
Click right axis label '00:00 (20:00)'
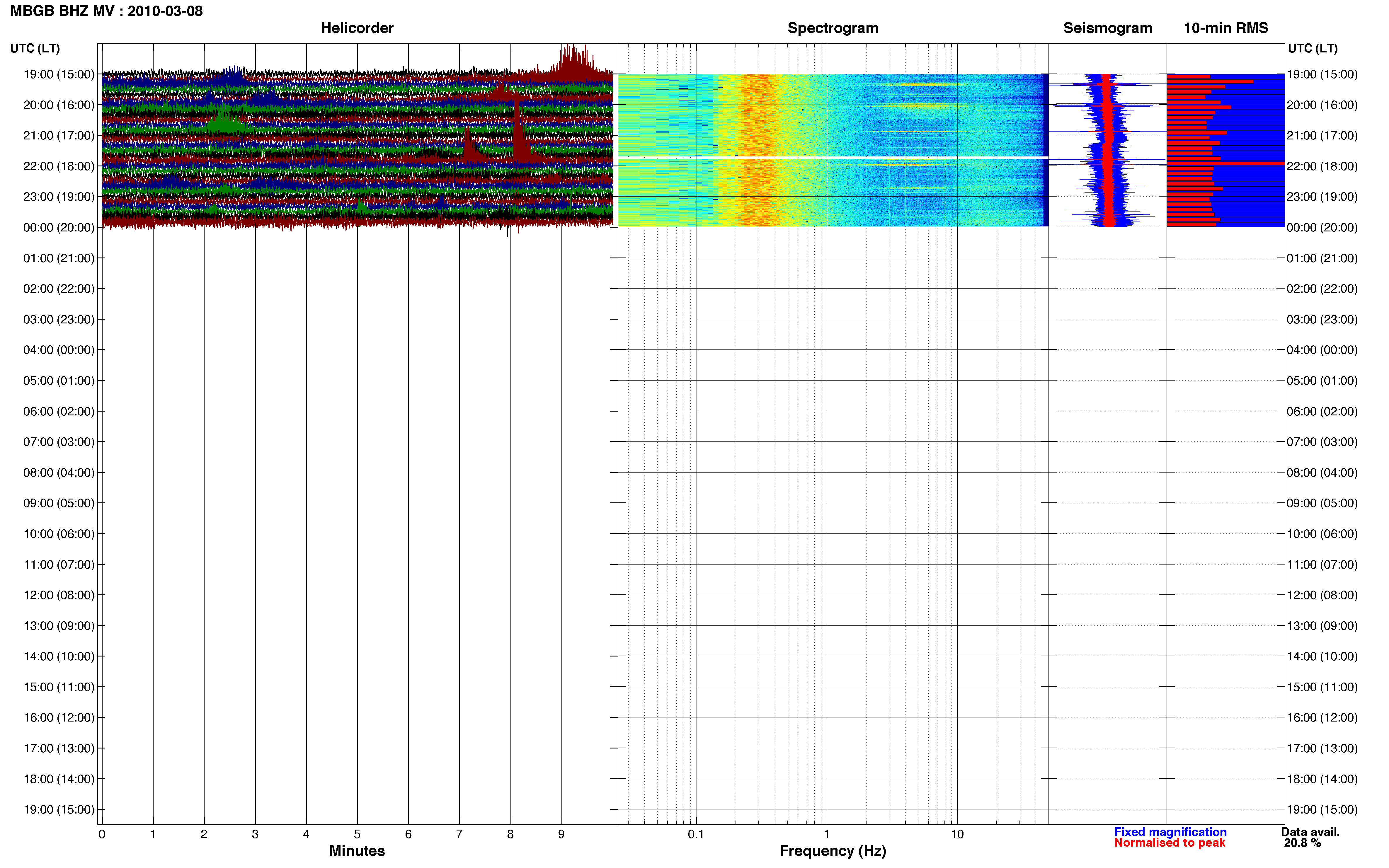(x=1322, y=227)
